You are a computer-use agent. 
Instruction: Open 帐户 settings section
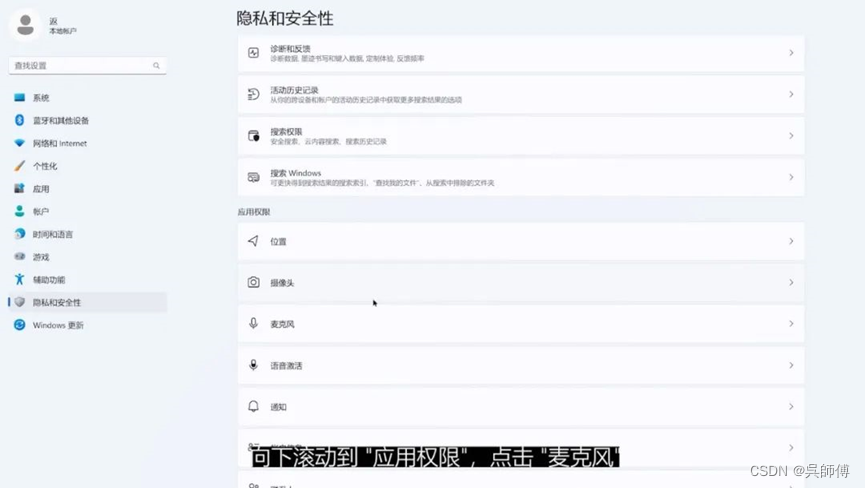pyautogui.click(x=88, y=211)
